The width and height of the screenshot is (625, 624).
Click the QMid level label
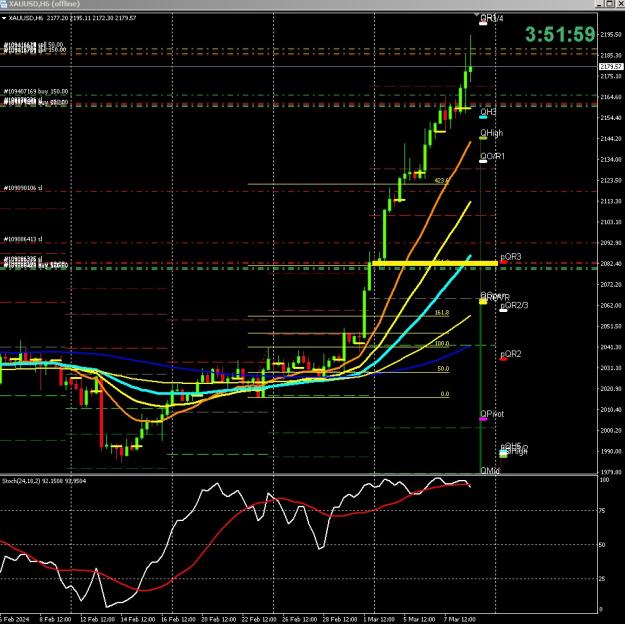point(490,471)
